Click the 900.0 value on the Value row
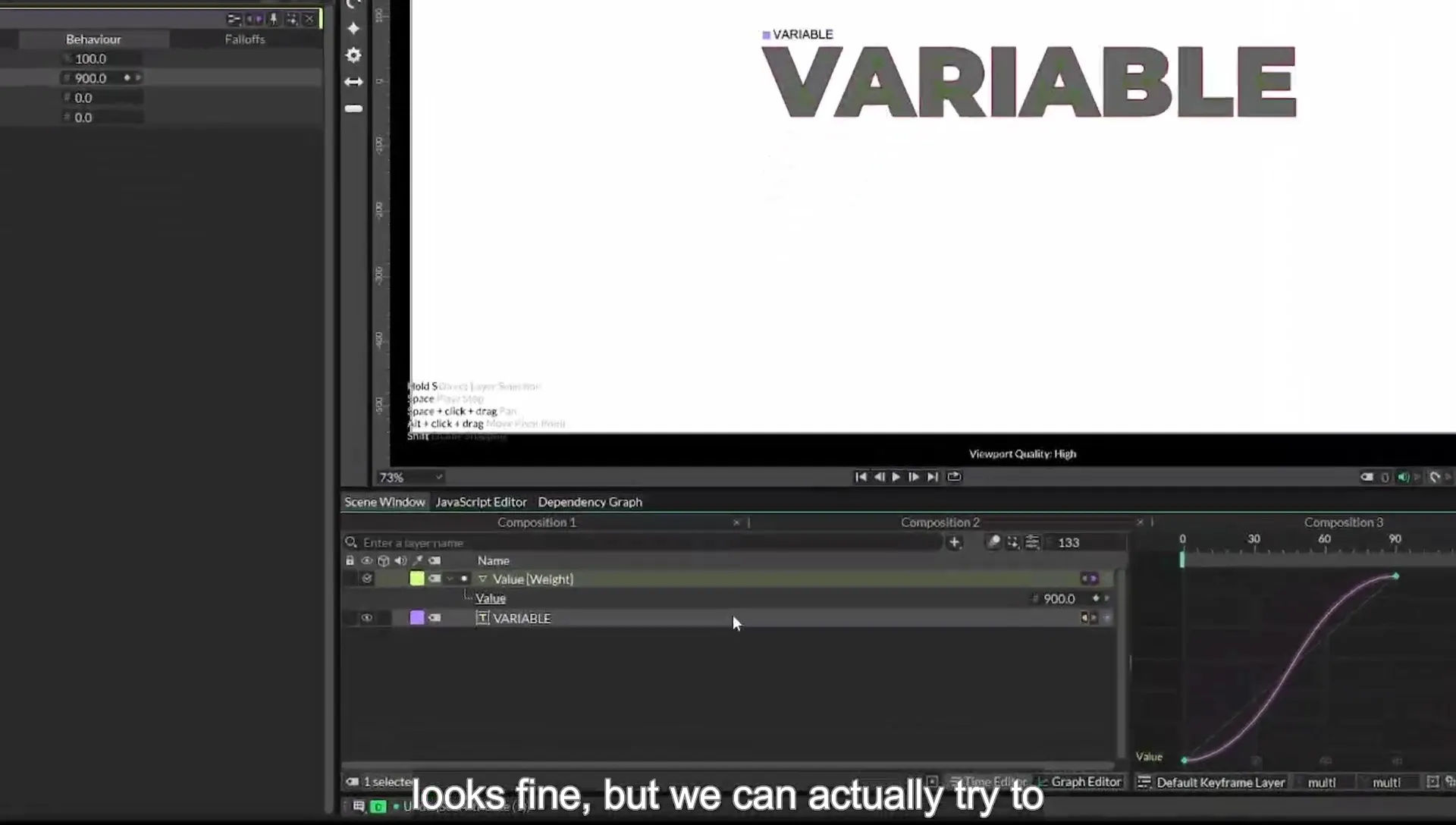1456x825 pixels. coord(1059,598)
